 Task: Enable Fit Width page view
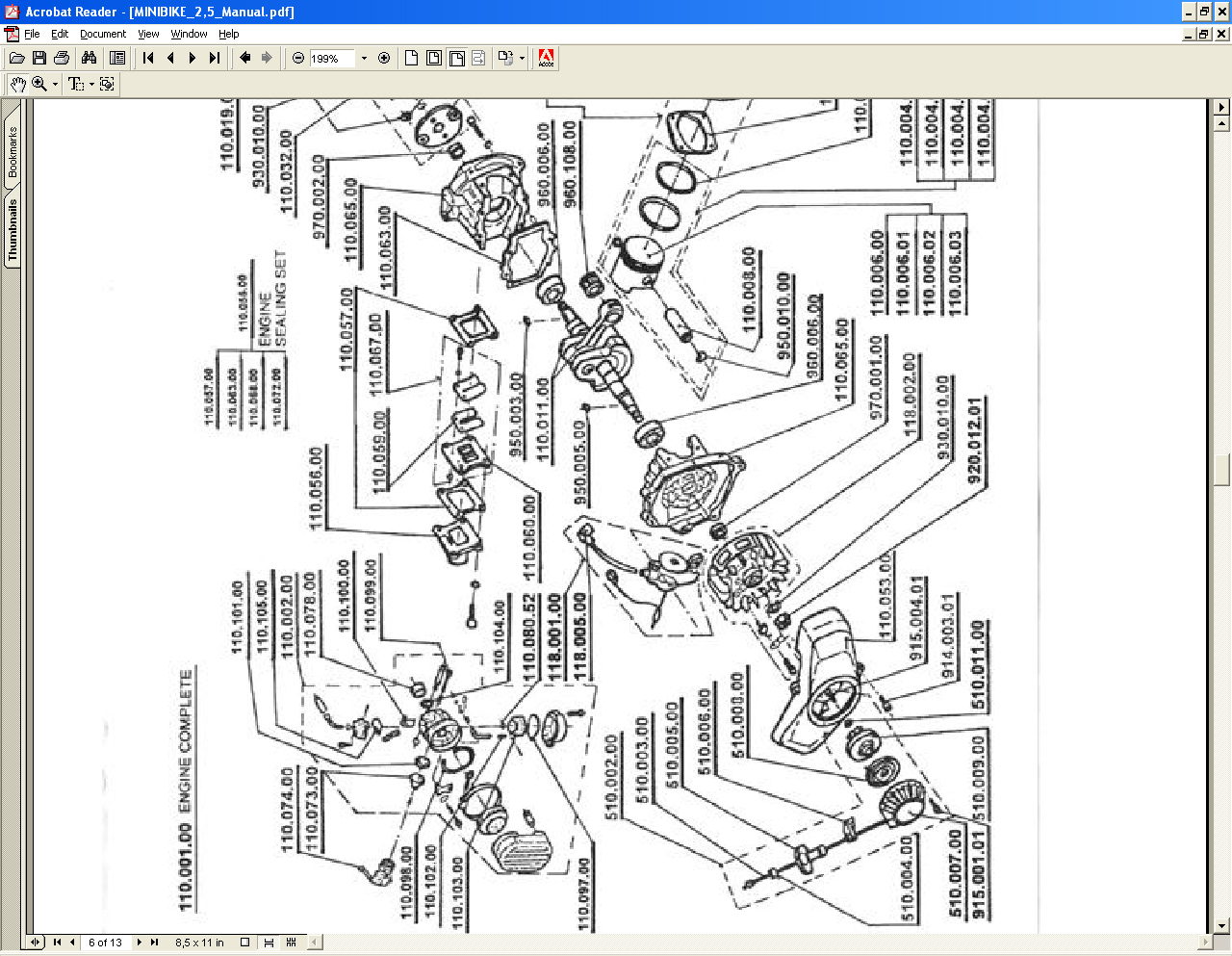pos(457,58)
